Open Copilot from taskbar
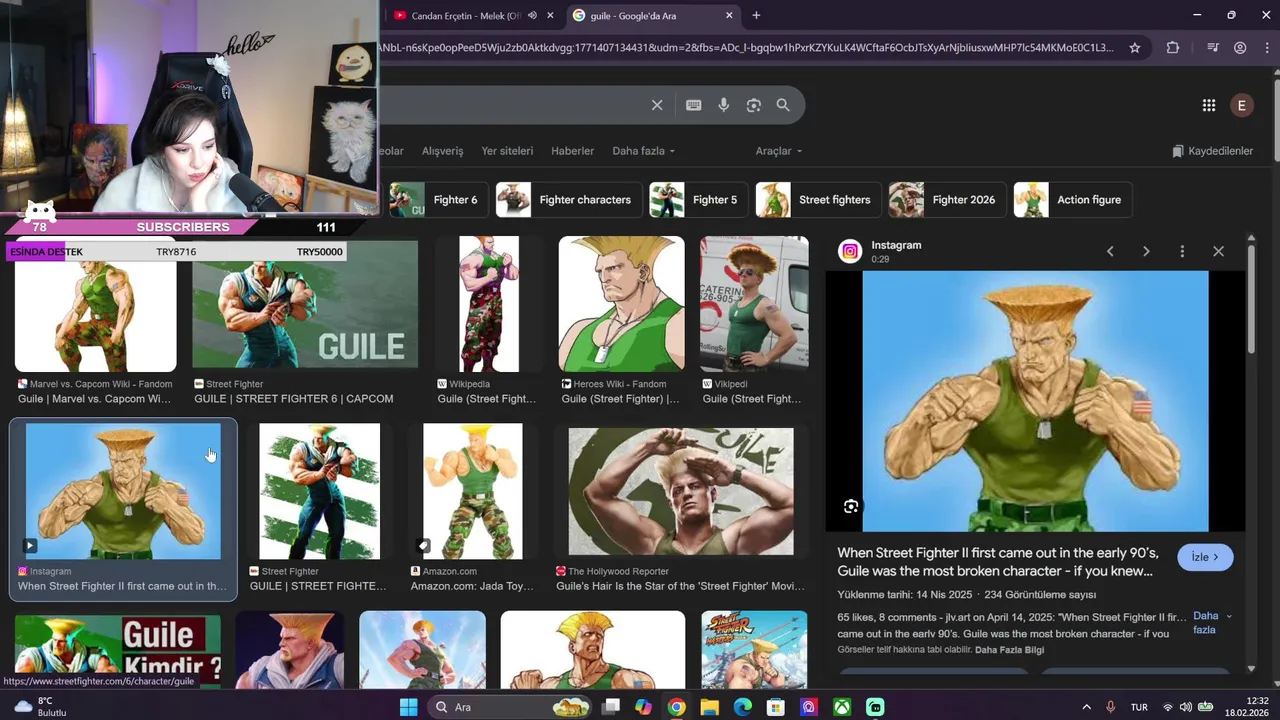The height and width of the screenshot is (720, 1280). pyautogui.click(x=643, y=707)
